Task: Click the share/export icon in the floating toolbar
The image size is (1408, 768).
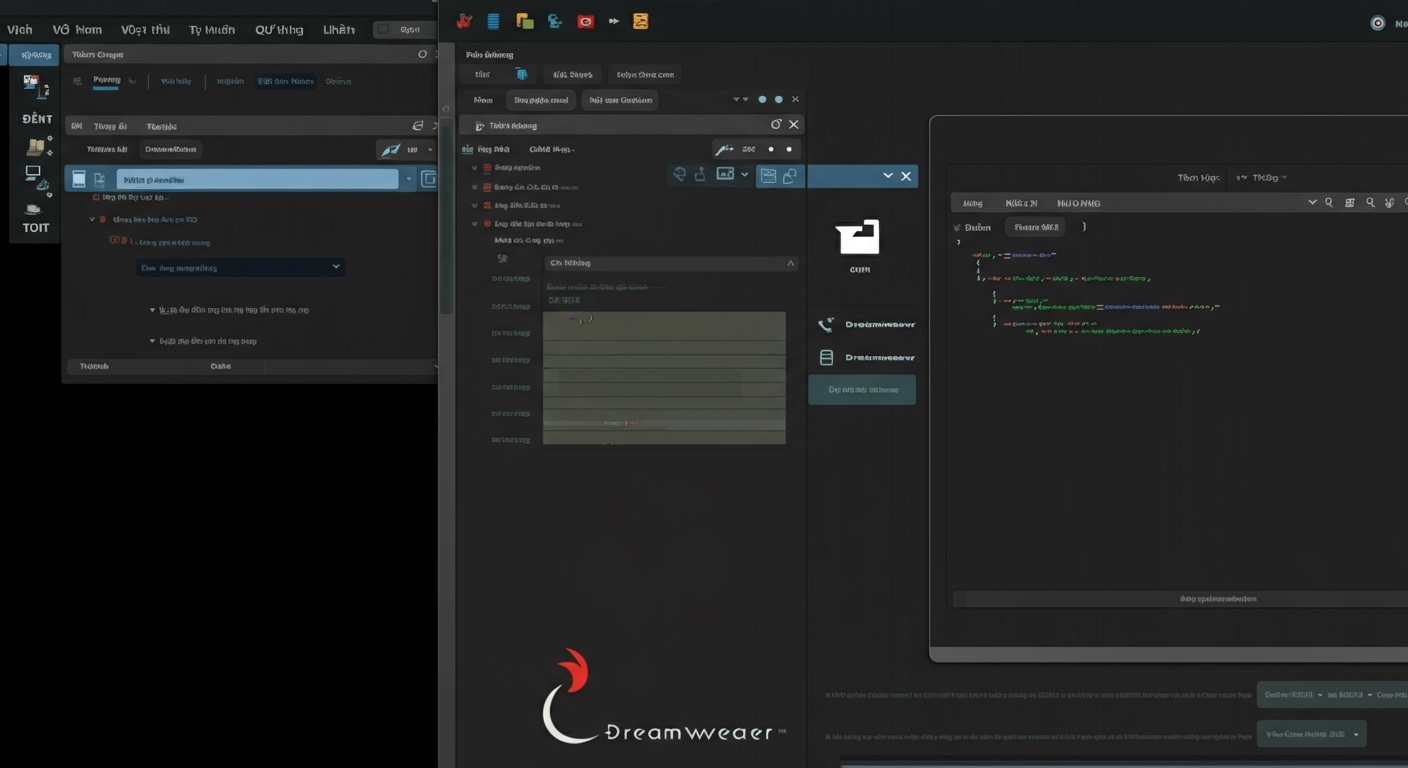Action: coord(700,174)
